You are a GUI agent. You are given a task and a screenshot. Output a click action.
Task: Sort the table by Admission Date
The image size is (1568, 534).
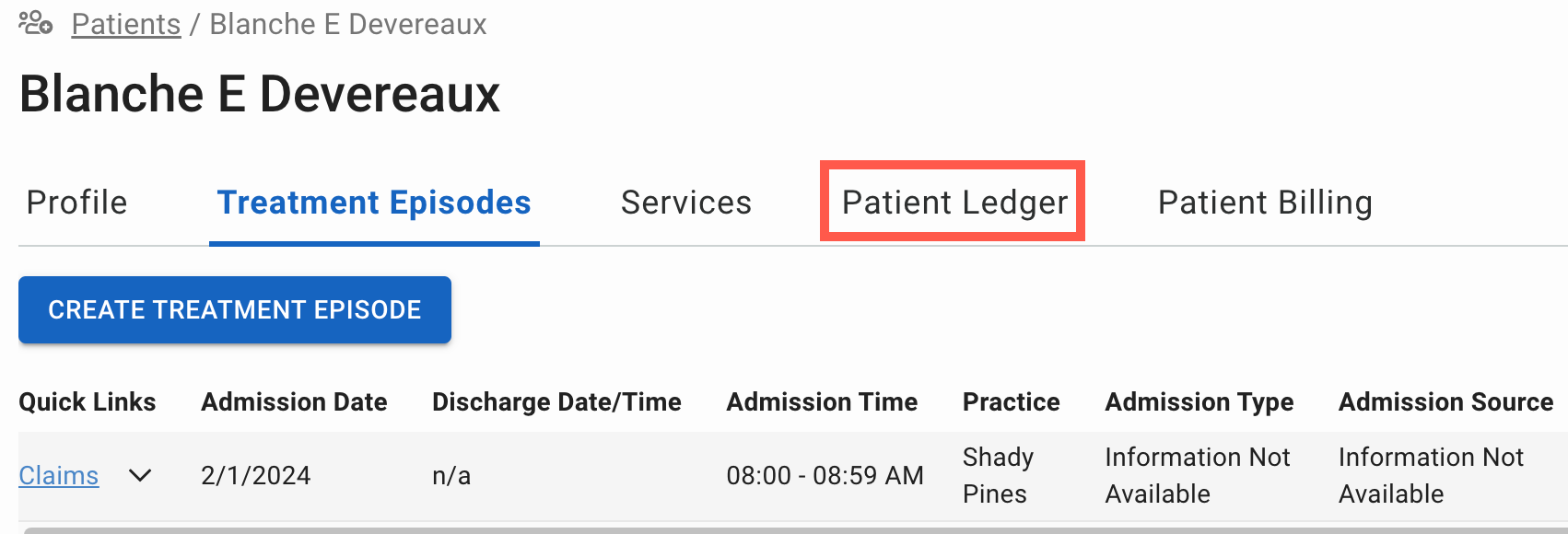[294, 401]
